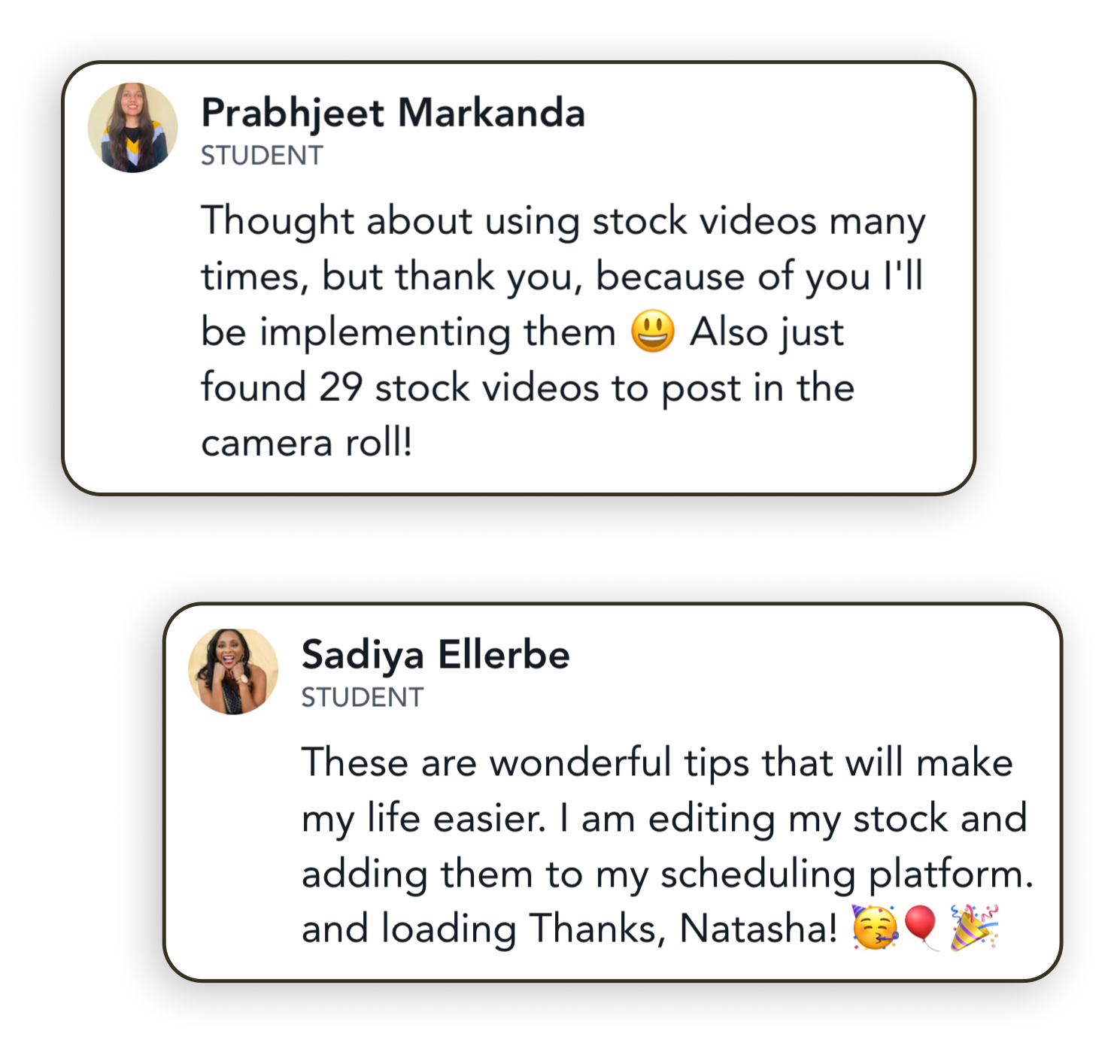The height and width of the screenshot is (1064, 1120).
Task: Open Prabhjeet Markanda's name link
Action: [393, 114]
